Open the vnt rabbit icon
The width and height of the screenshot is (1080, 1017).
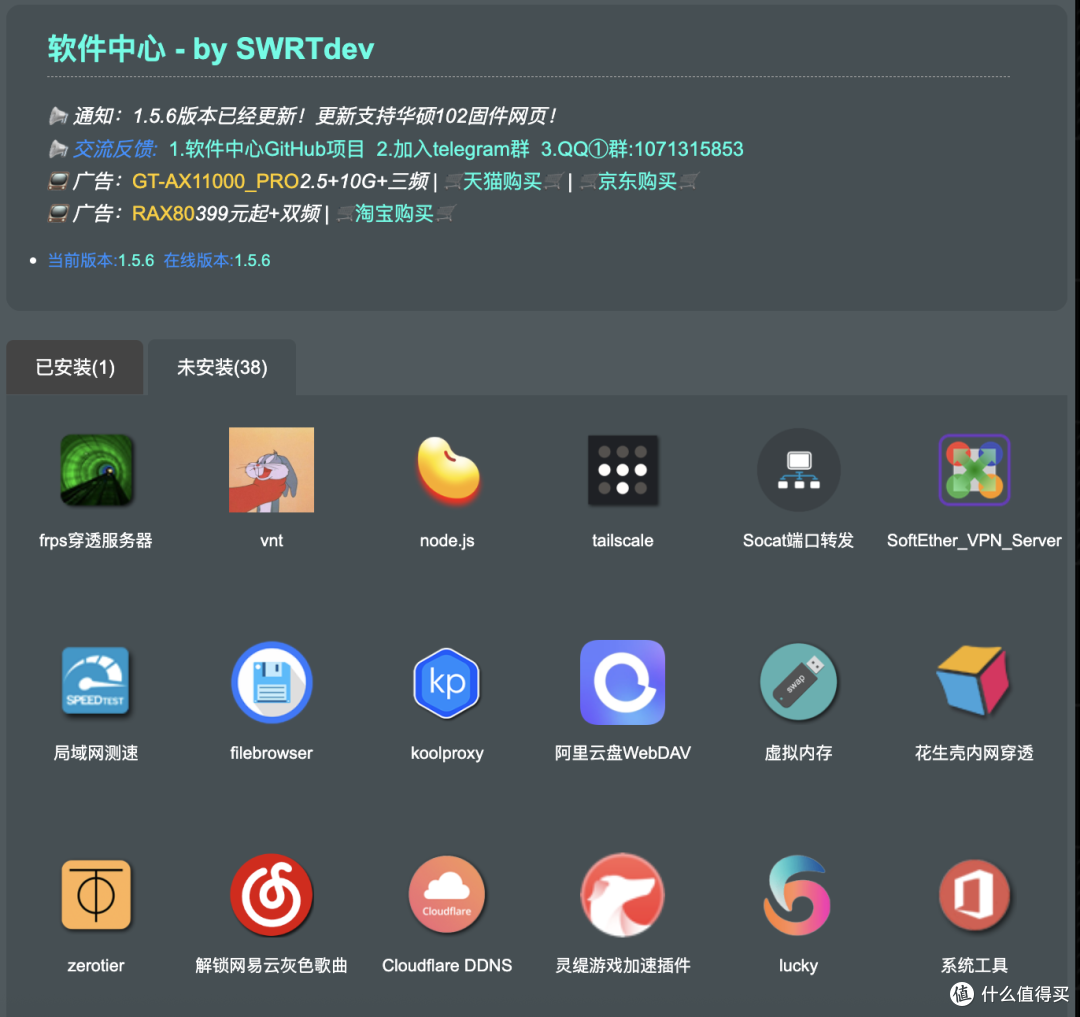click(271, 470)
